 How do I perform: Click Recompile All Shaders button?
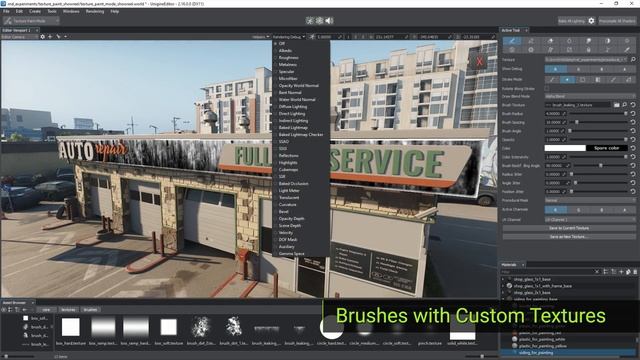[617, 21]
